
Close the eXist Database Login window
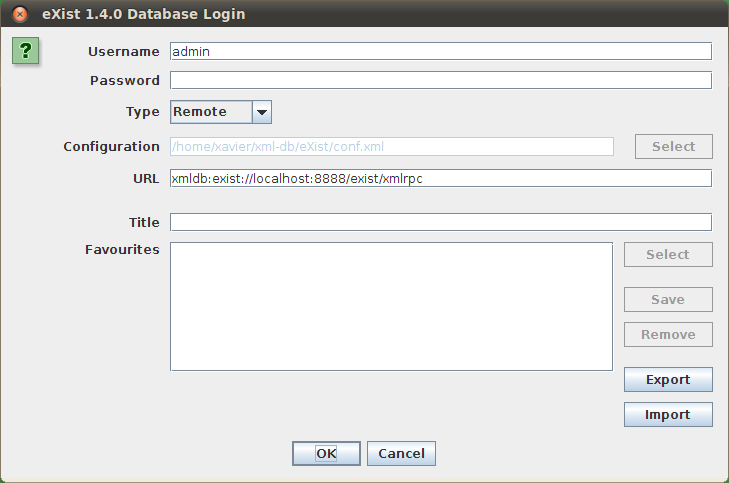tap(20, 14)
